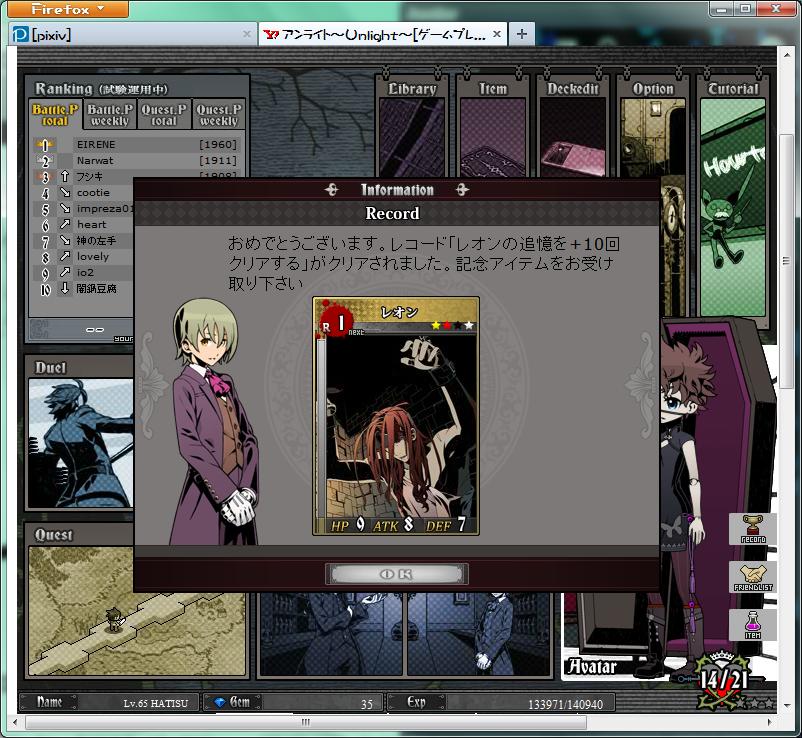
Task: Close the Unlight game tab
Action: pyautogui.click(x=497, y=34)
